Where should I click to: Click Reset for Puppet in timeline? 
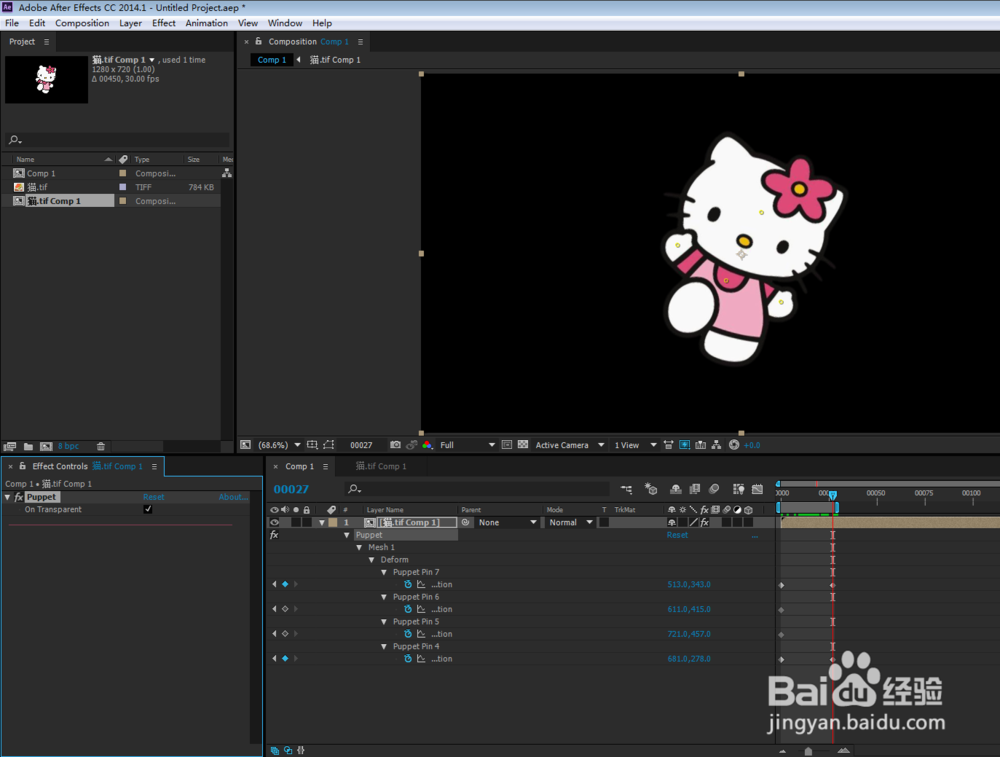tap(677, 535)
